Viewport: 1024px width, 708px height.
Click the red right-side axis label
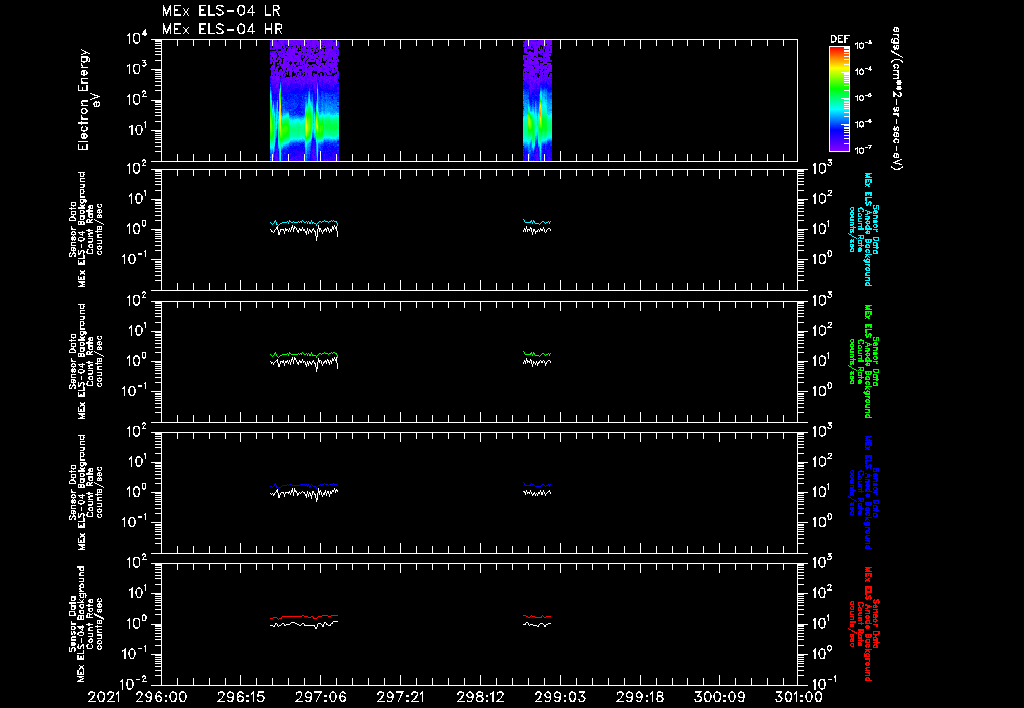tap(863, 624)
